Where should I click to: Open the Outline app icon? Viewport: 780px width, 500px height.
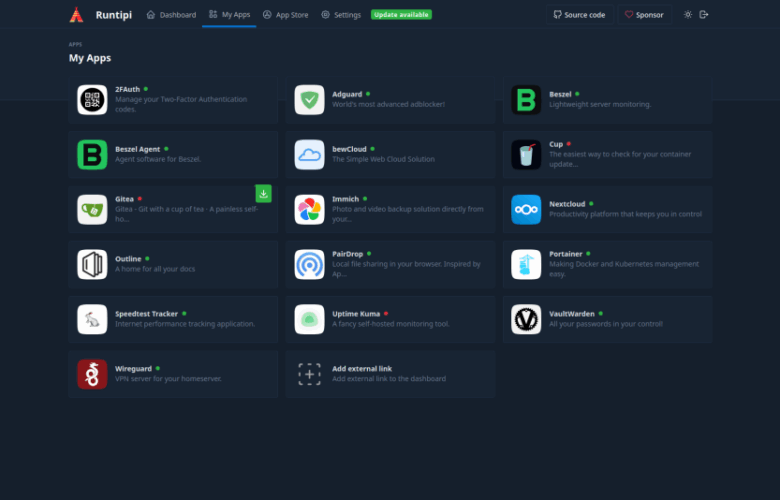[92, 264]
